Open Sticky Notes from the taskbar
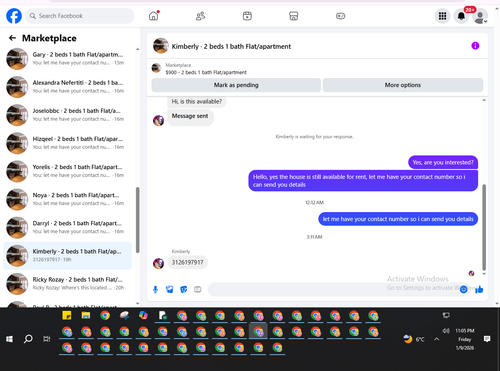 [x=67, y=315]
